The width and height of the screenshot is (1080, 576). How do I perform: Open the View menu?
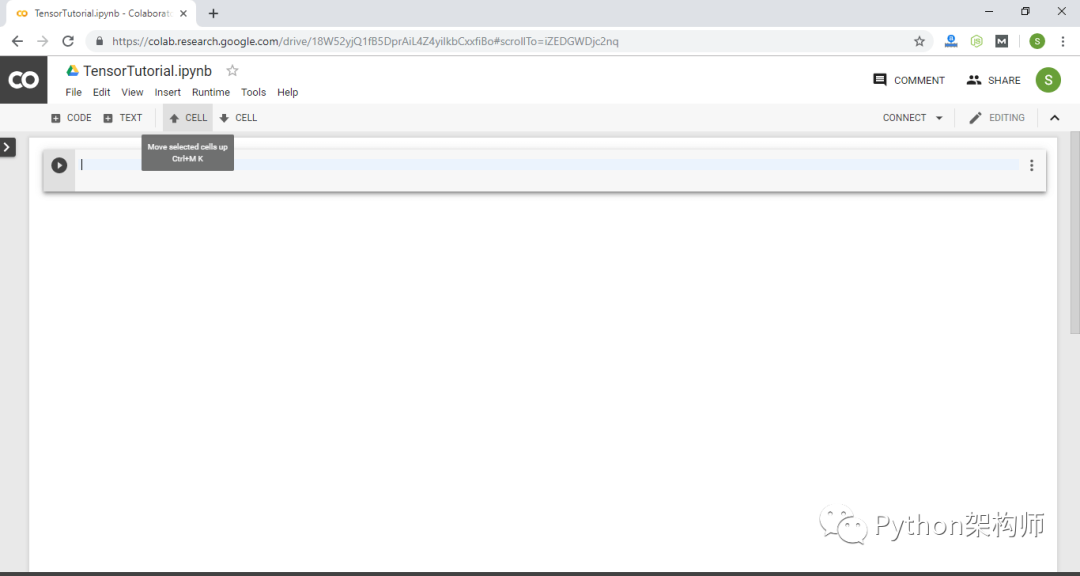coord(132,92)
